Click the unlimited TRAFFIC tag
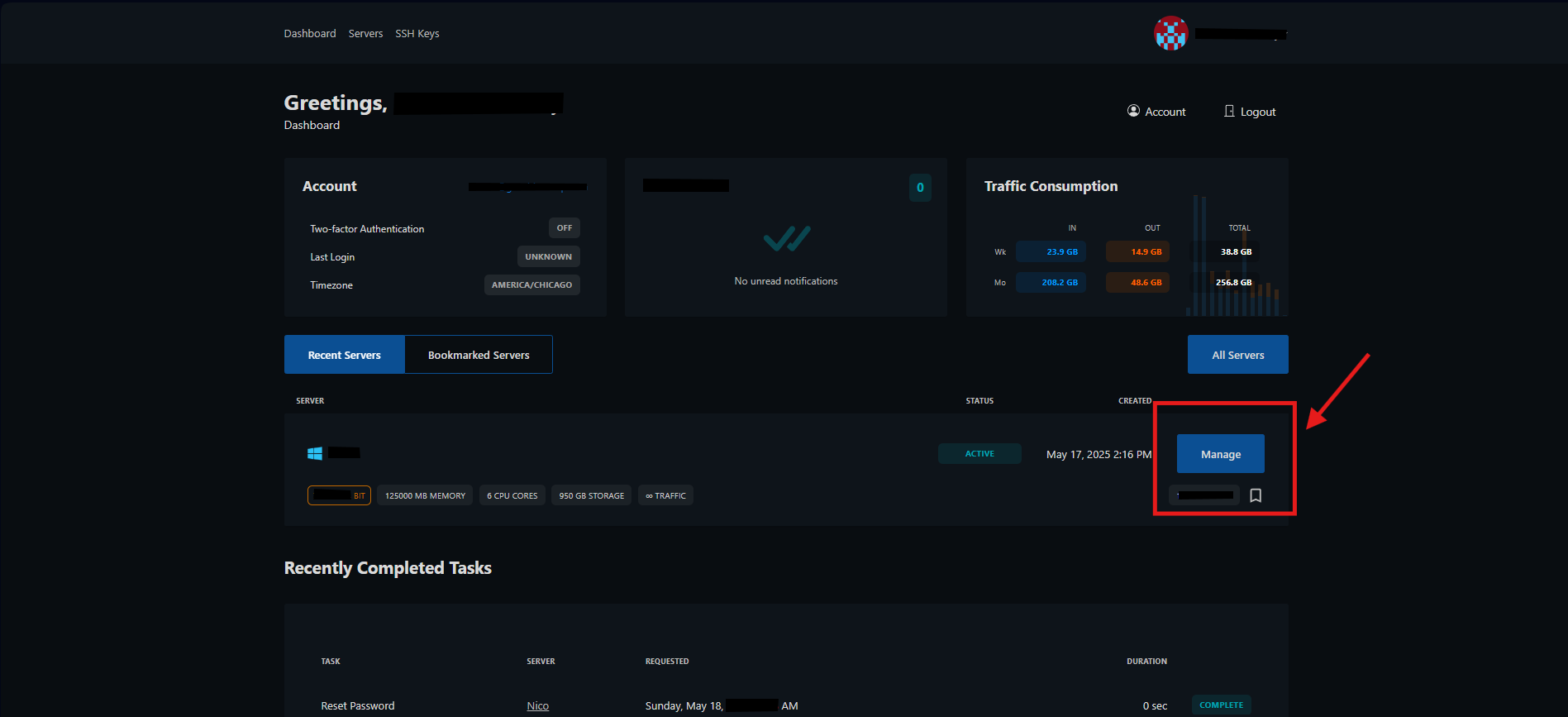1568x717 pixels. (x=665, y=495)
